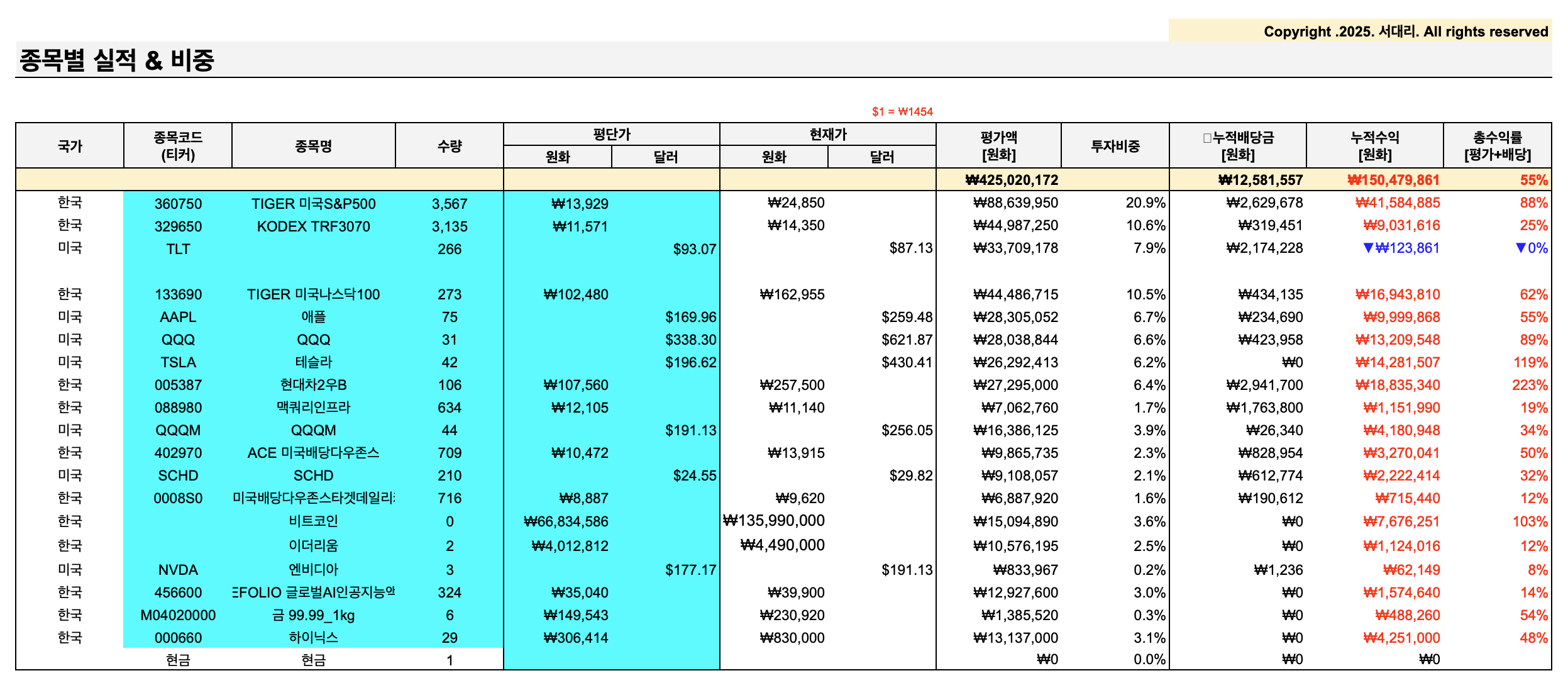Image resolution: width=1568 pixels, height=678 pixels.
Task: Click ticker code 360750
Action: [x=178, y=204]
